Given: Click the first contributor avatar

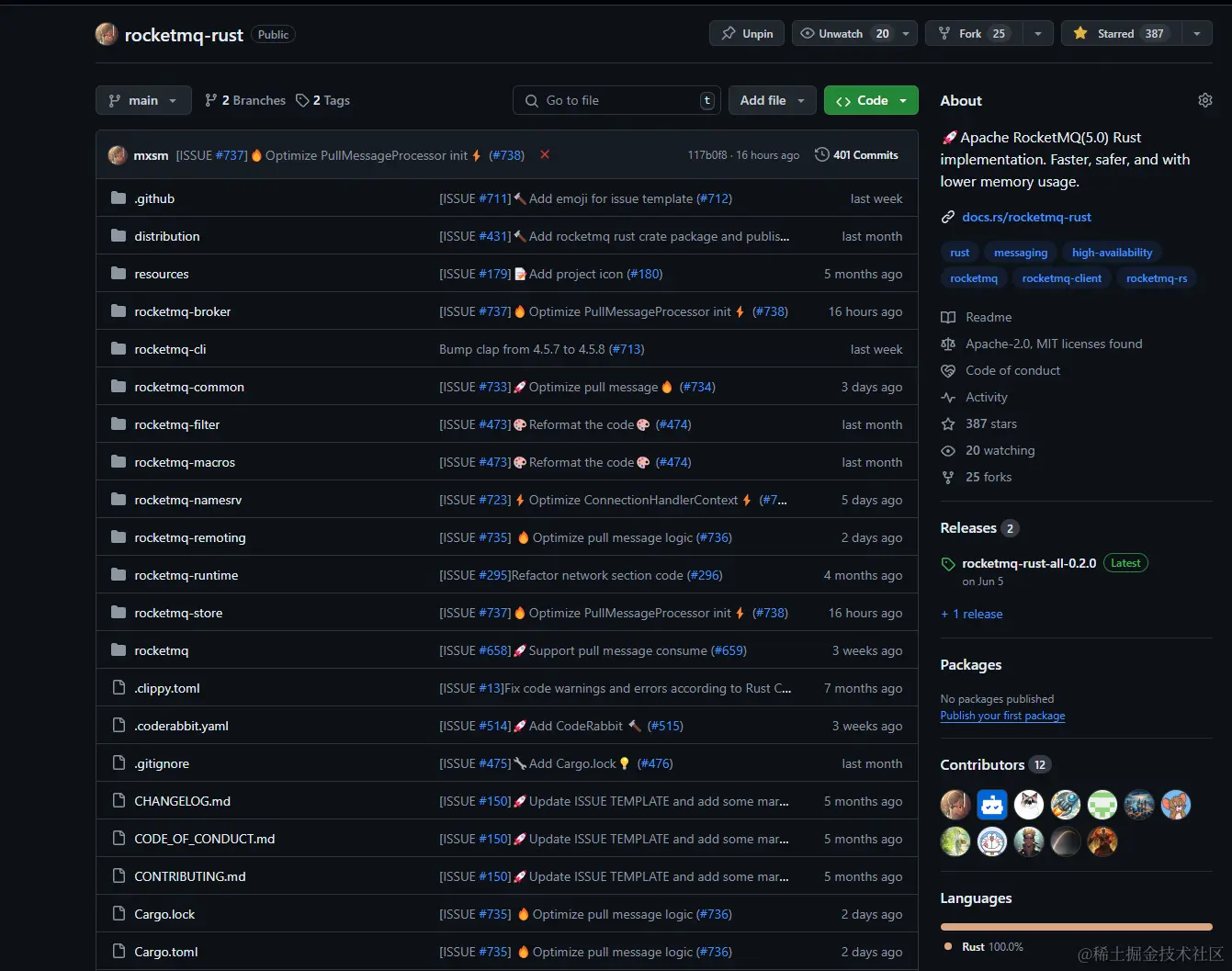Looking at the screenshot, I should 955,805.
